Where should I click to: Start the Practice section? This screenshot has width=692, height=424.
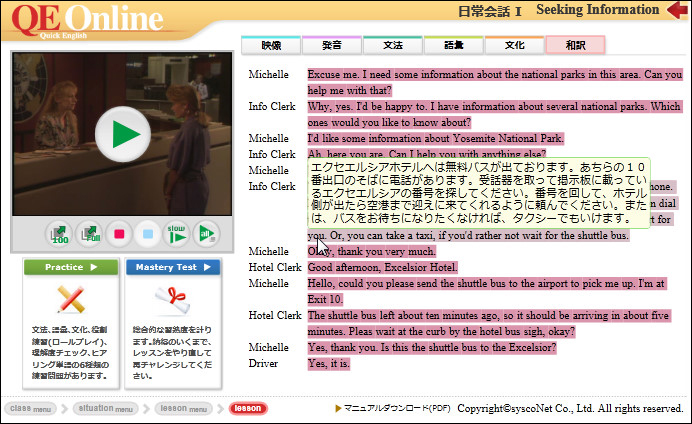tap(71, 267)
